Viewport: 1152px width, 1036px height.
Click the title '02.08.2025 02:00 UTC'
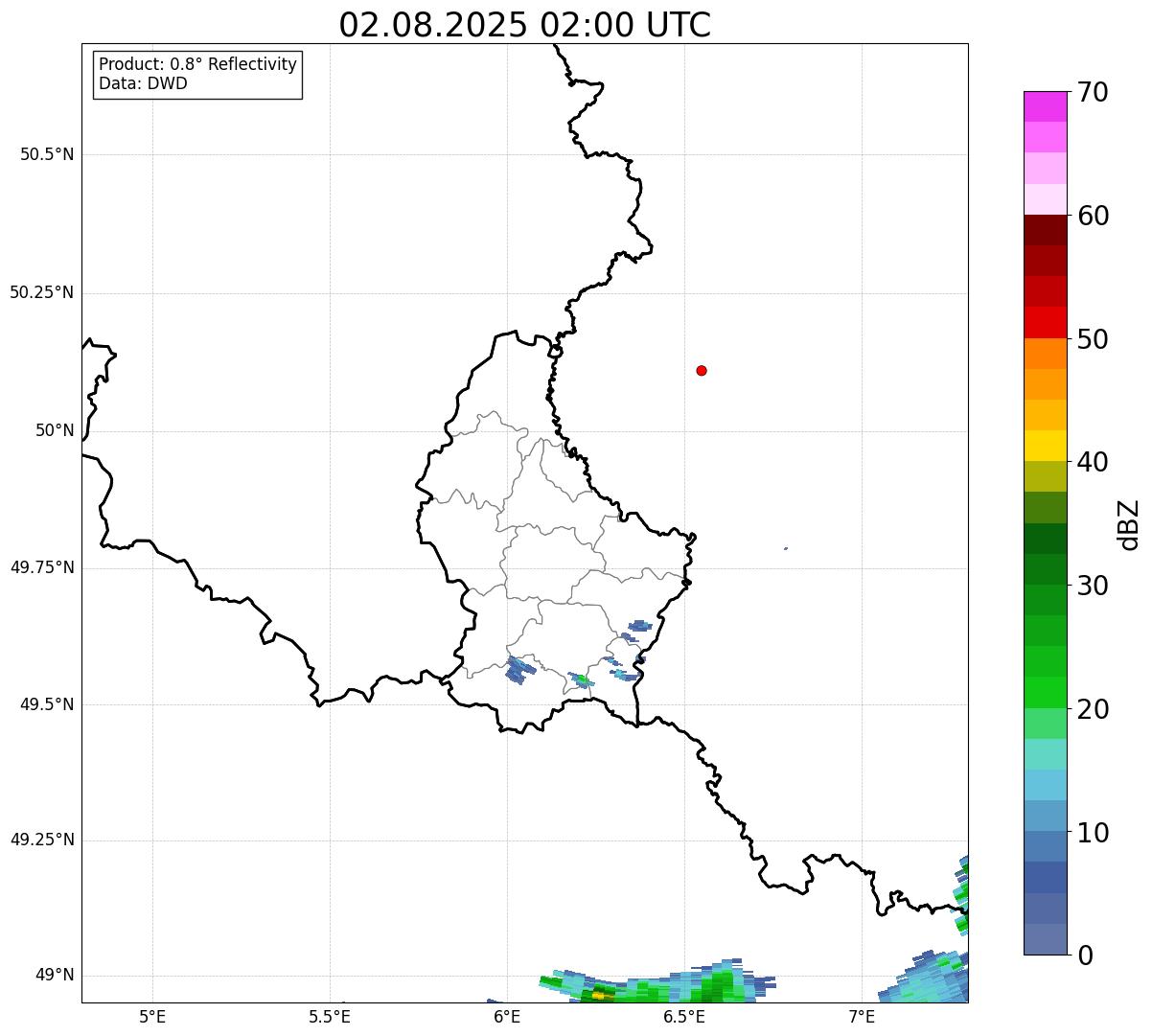525,24
